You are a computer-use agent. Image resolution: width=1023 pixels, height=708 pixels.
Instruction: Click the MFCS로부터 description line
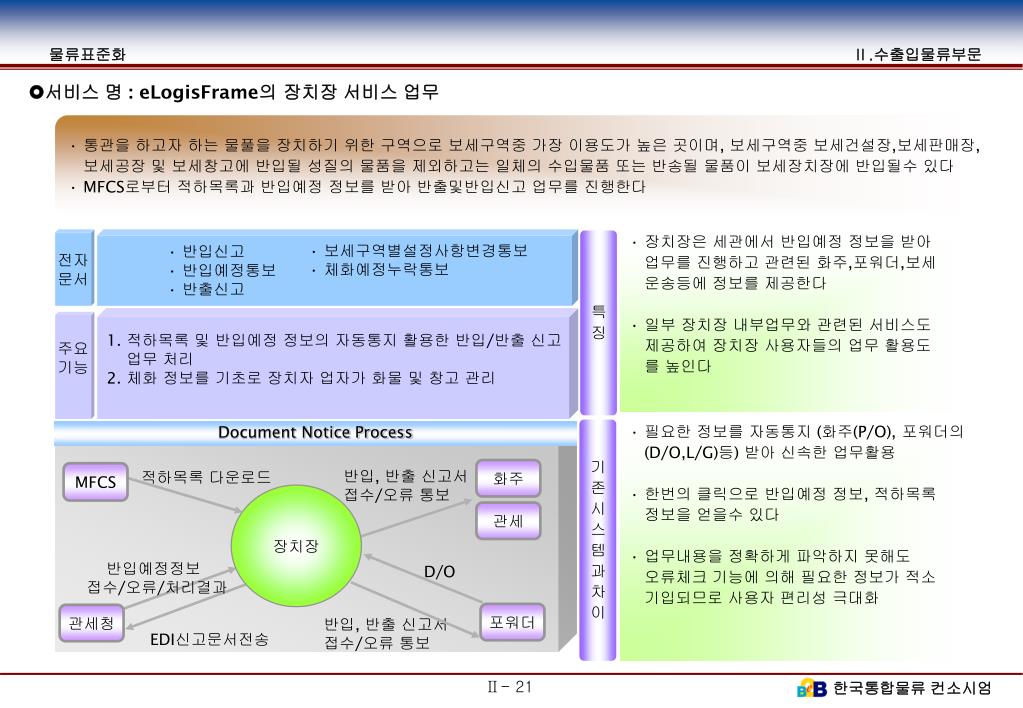(x=364, y=187)
